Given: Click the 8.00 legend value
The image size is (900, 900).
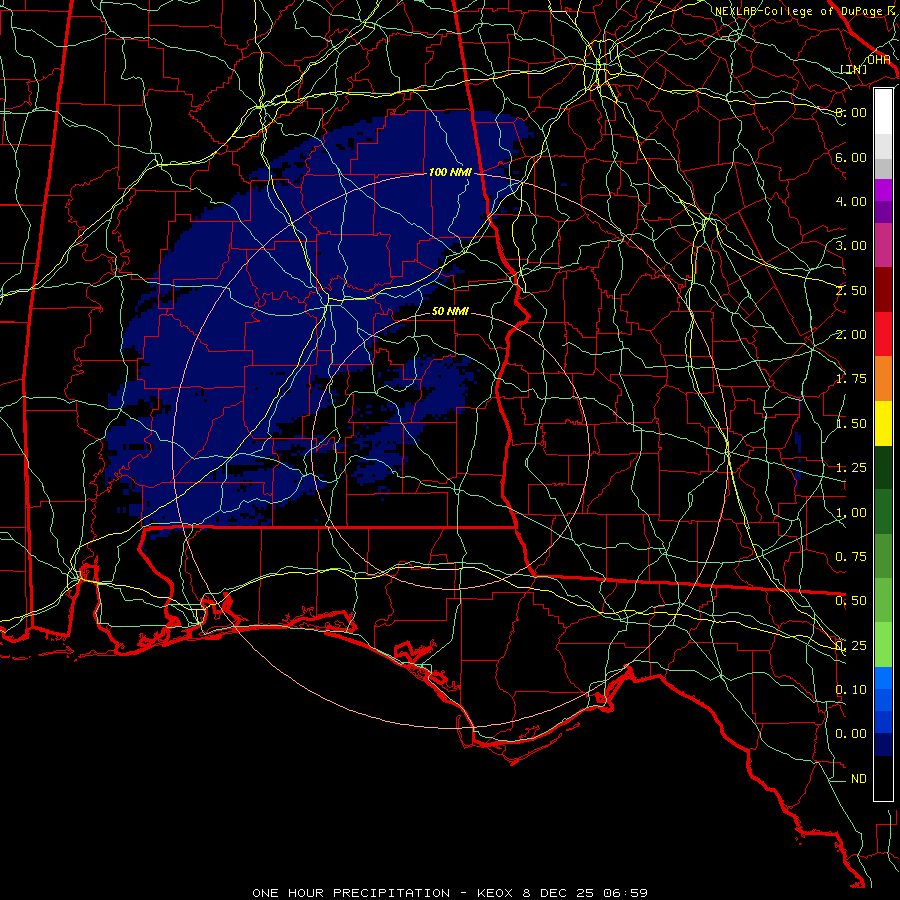Looking at the screenshot, I should [851, 112].
